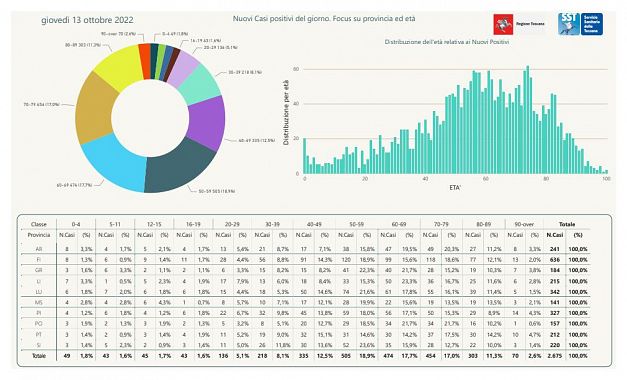Click the light blue 60-69 donut slice

tap(113, 164)
